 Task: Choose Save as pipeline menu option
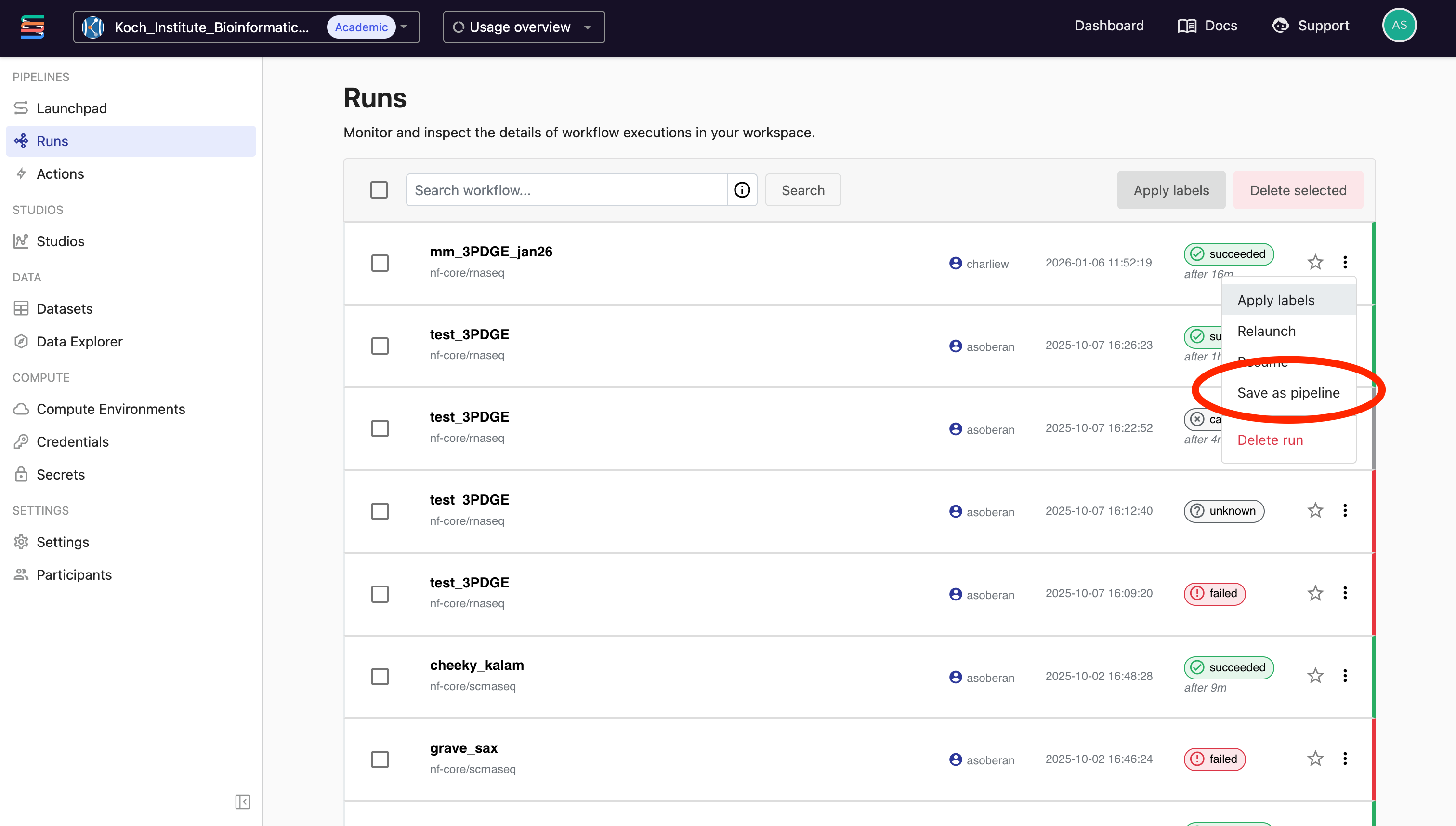click(x=1287, y=393)
